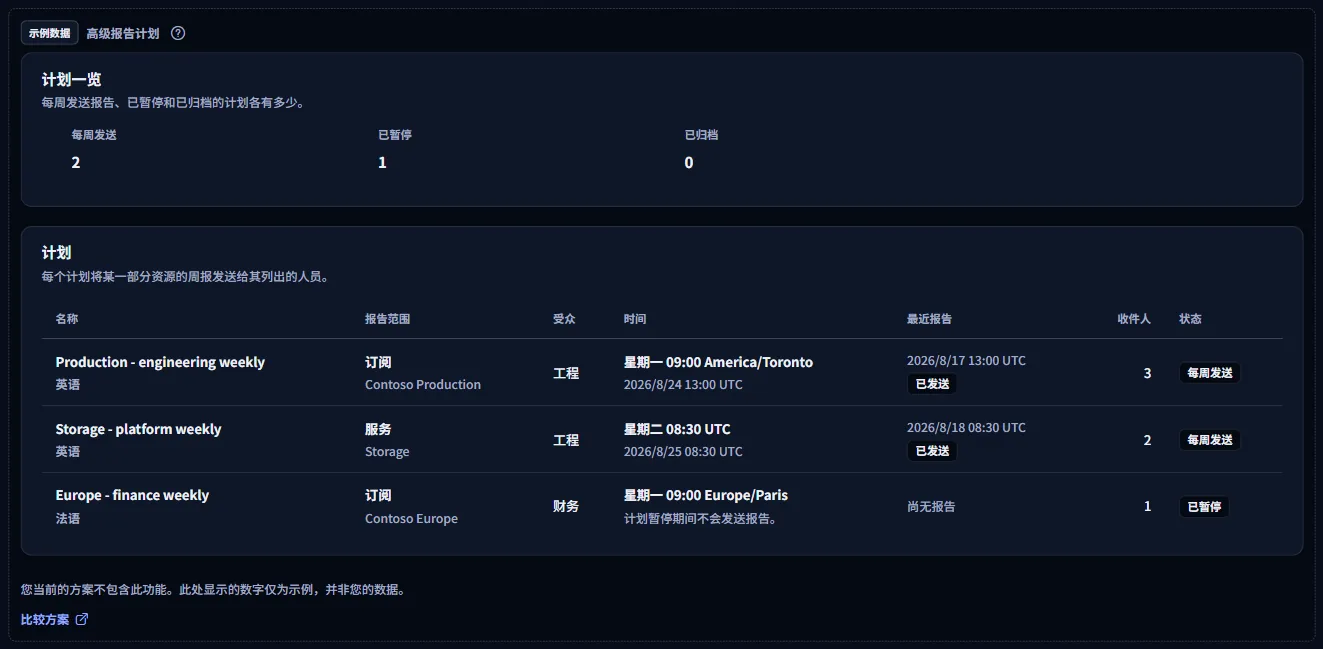Click 2026/8/17 13:00 UTC latest report
1323x649 pixels.
click(966, 360)
